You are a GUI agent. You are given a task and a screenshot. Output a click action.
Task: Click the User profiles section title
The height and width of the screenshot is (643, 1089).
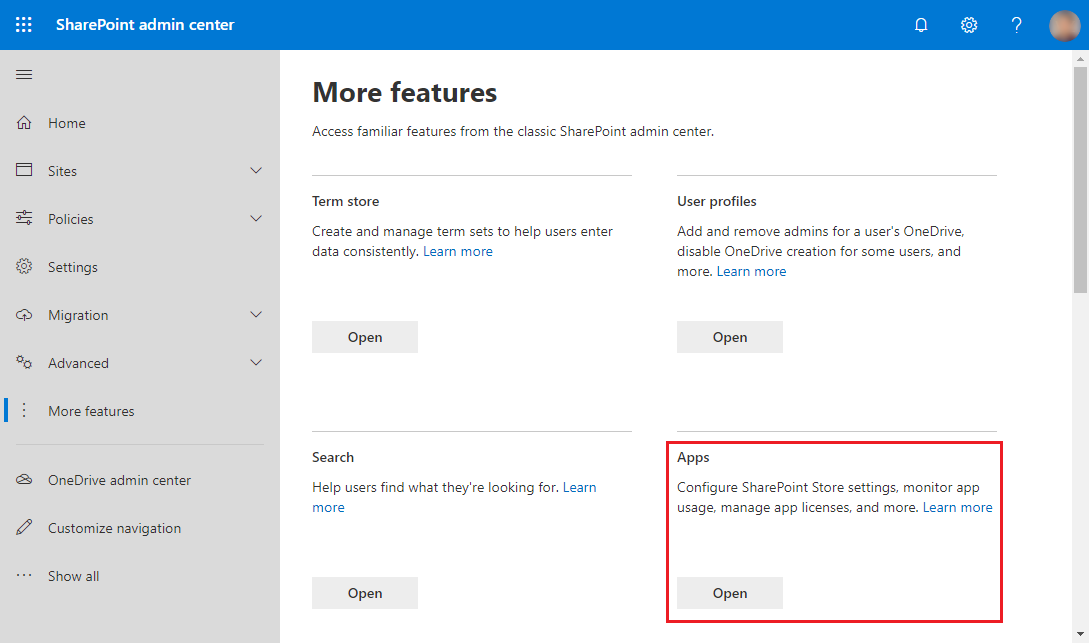(717, 201)
